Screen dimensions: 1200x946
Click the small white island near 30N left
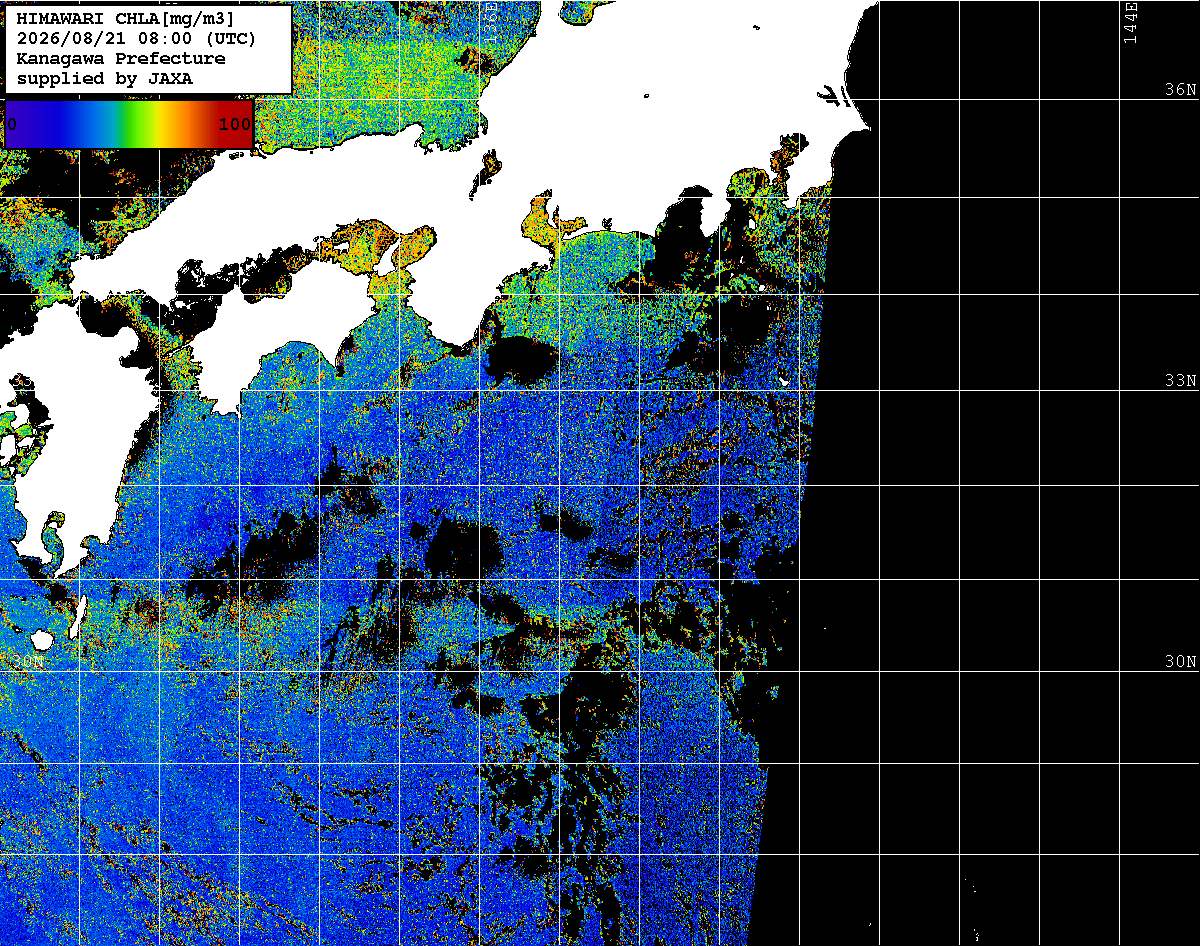41,638
